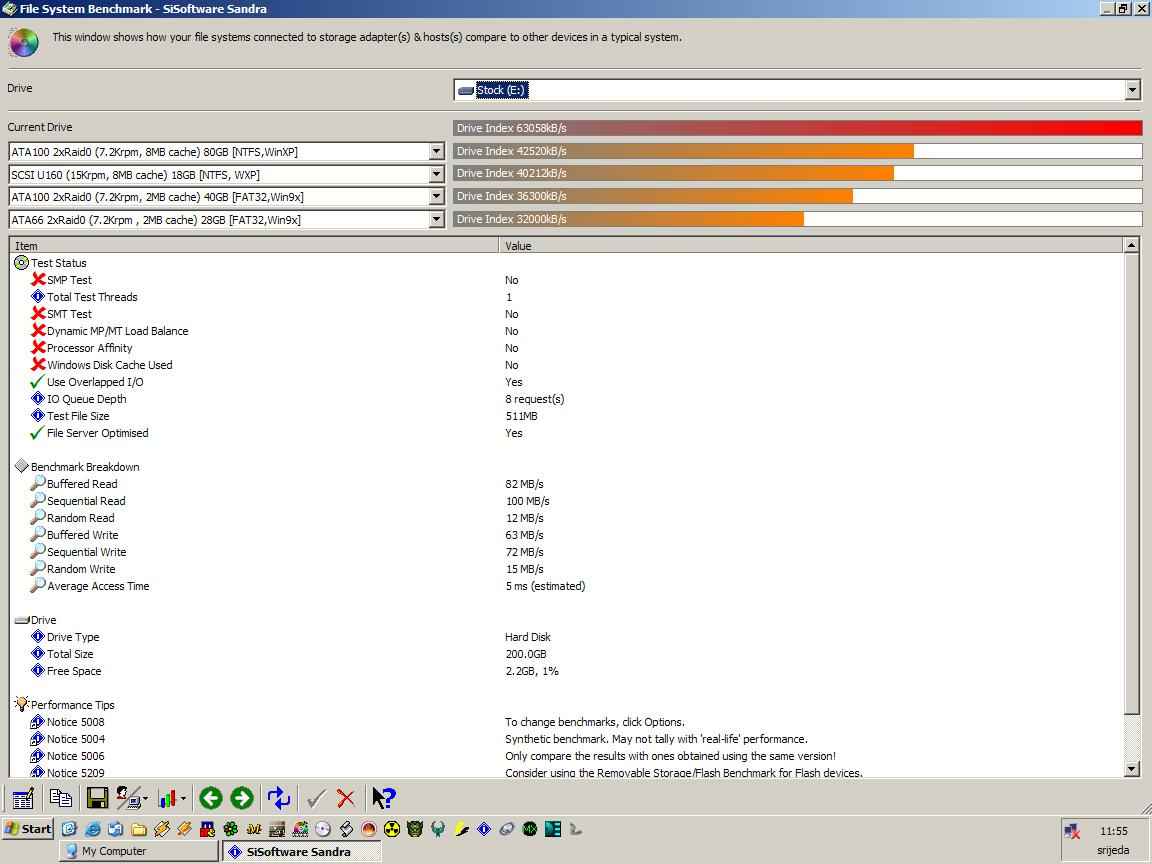Open the Drive selection dropdown

(x=1132, y=90)
